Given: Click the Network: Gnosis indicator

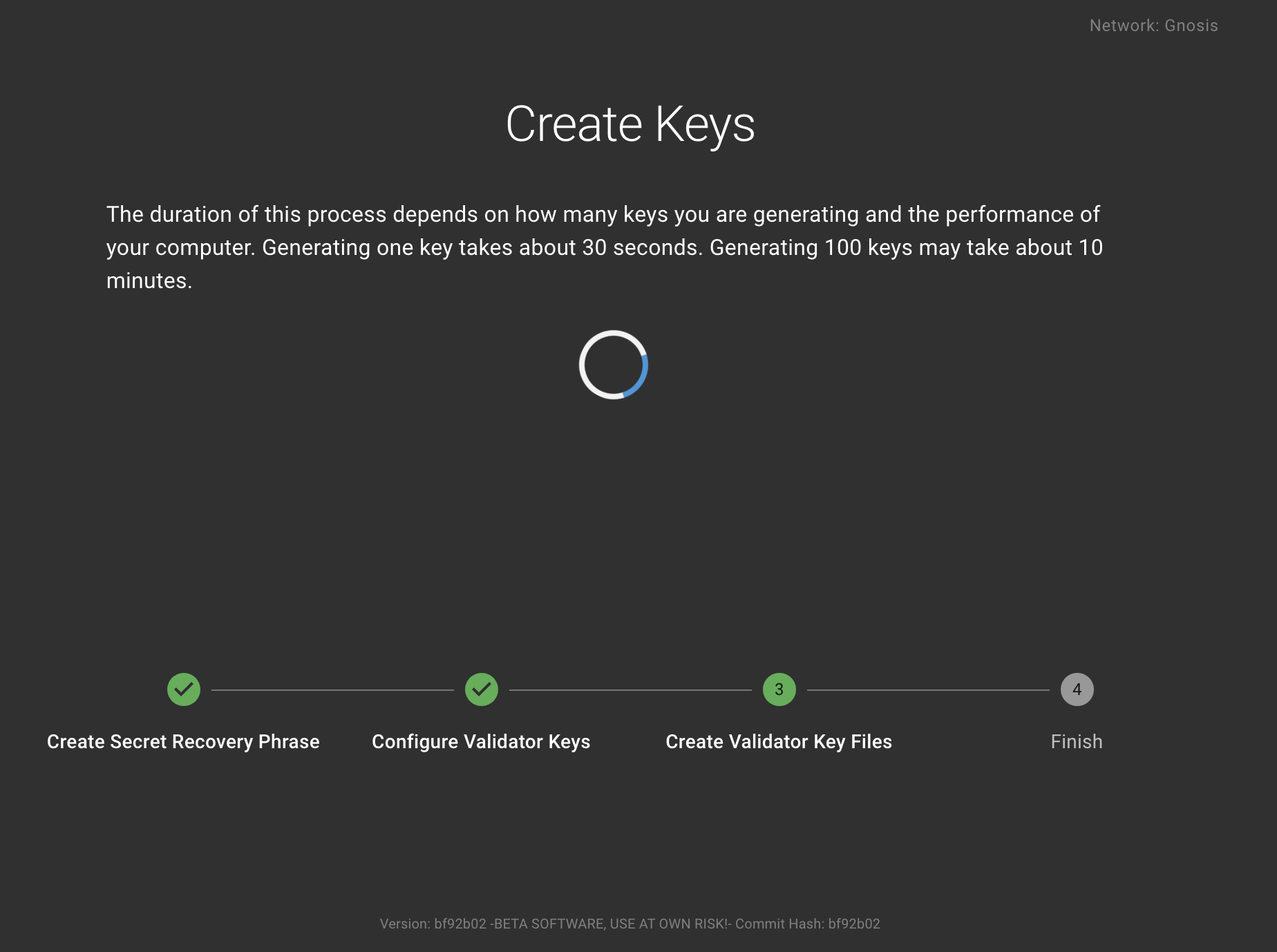Looking at the screenshot, I should click(1153, 26).
